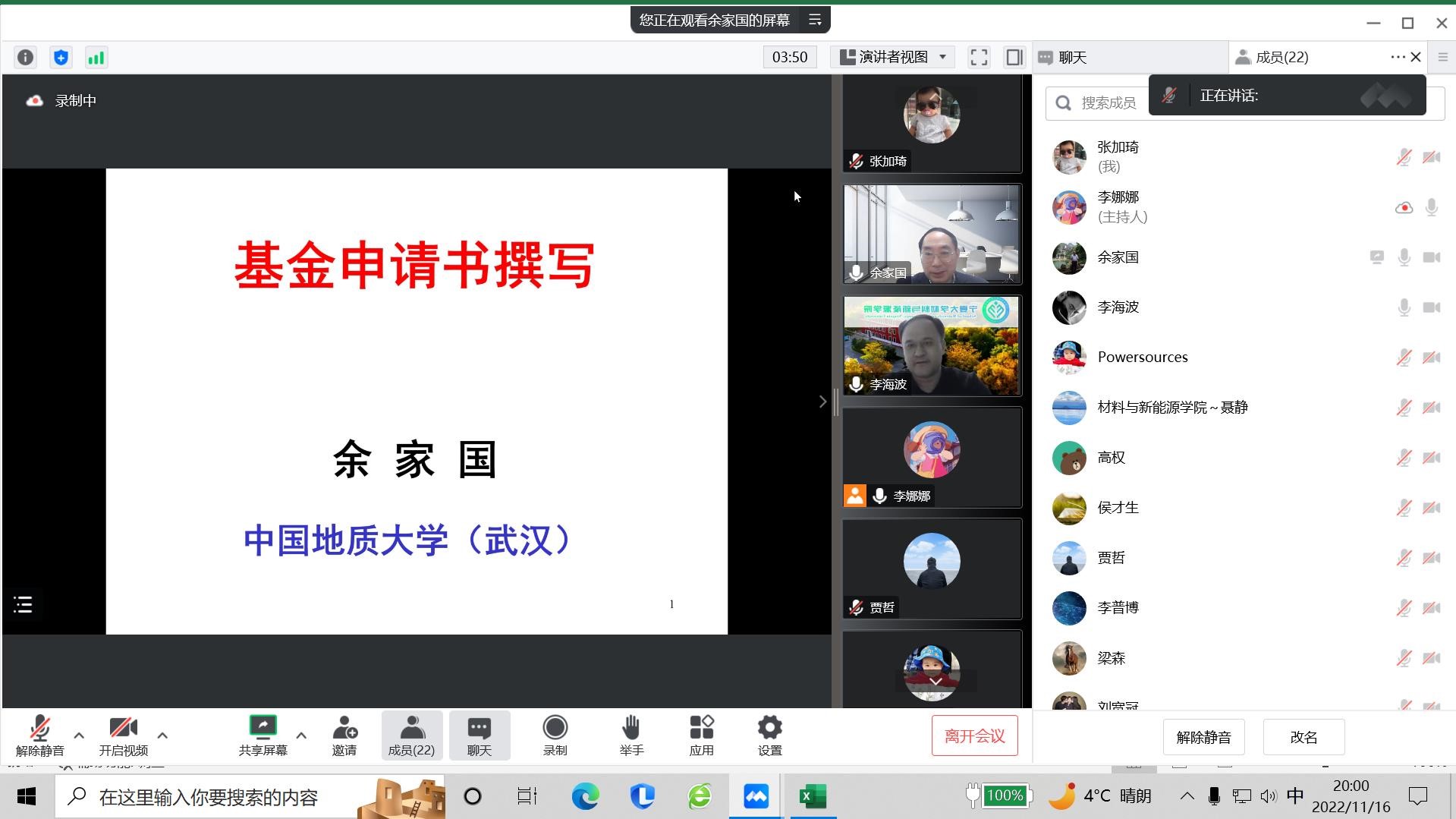Toggle the side panel layout icon

click(1014, 58)
